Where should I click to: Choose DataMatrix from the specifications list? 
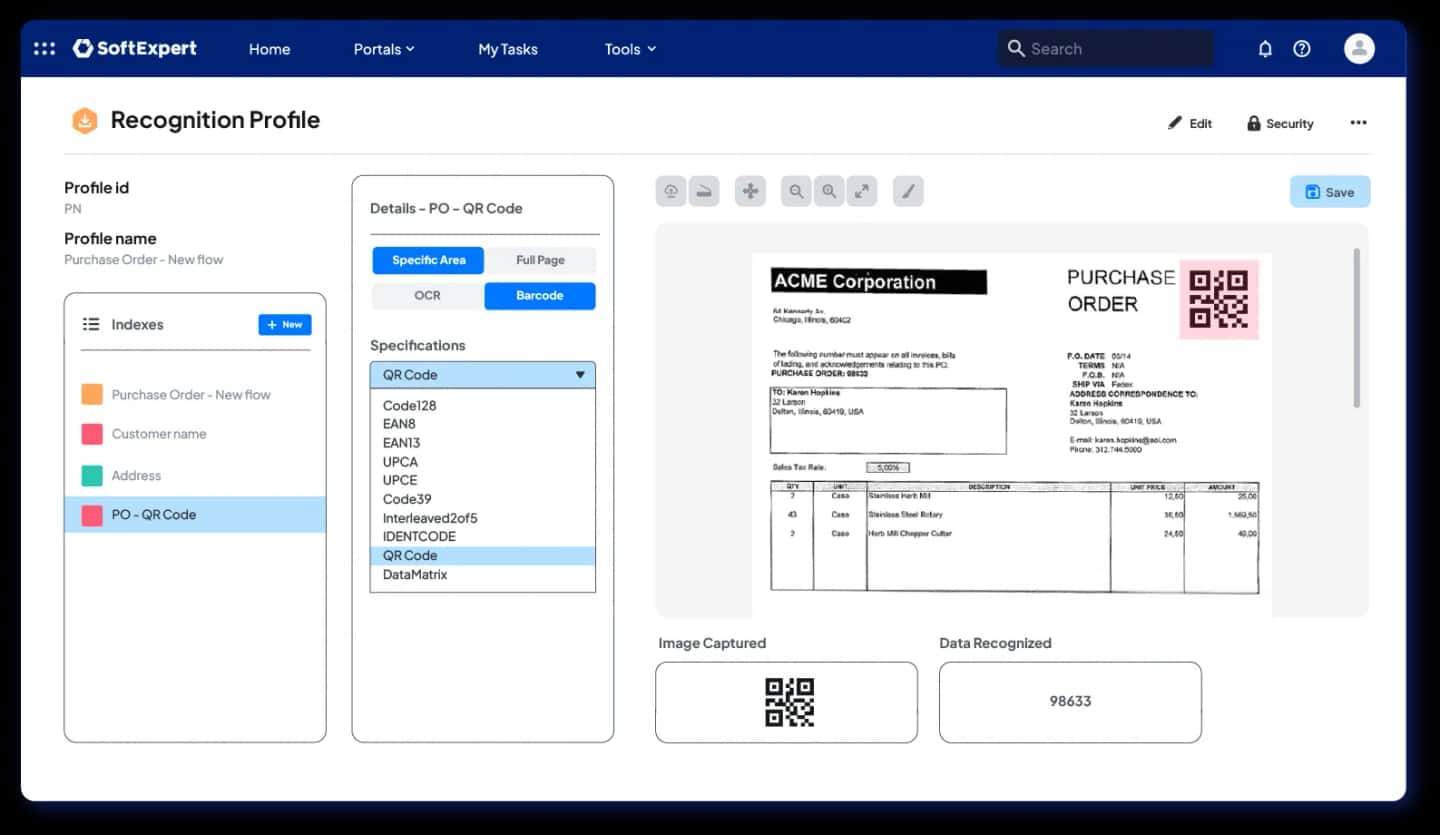[415, 575]
